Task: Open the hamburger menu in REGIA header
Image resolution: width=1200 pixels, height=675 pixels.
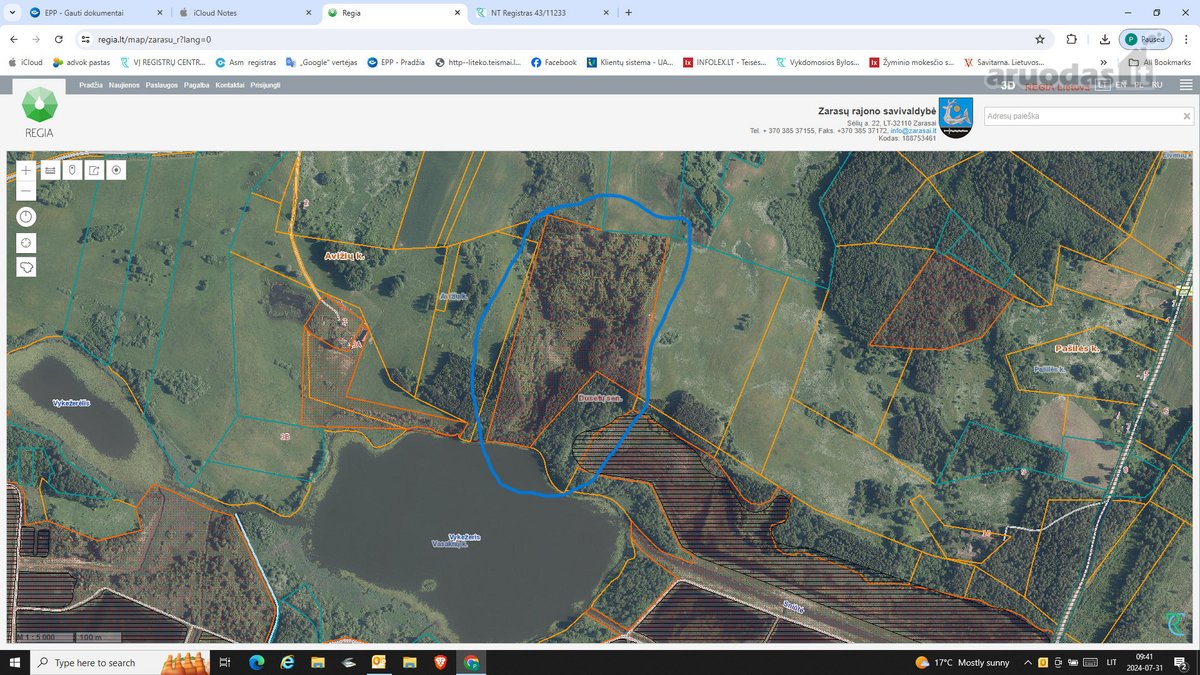Action: [x=1186, y=85]
